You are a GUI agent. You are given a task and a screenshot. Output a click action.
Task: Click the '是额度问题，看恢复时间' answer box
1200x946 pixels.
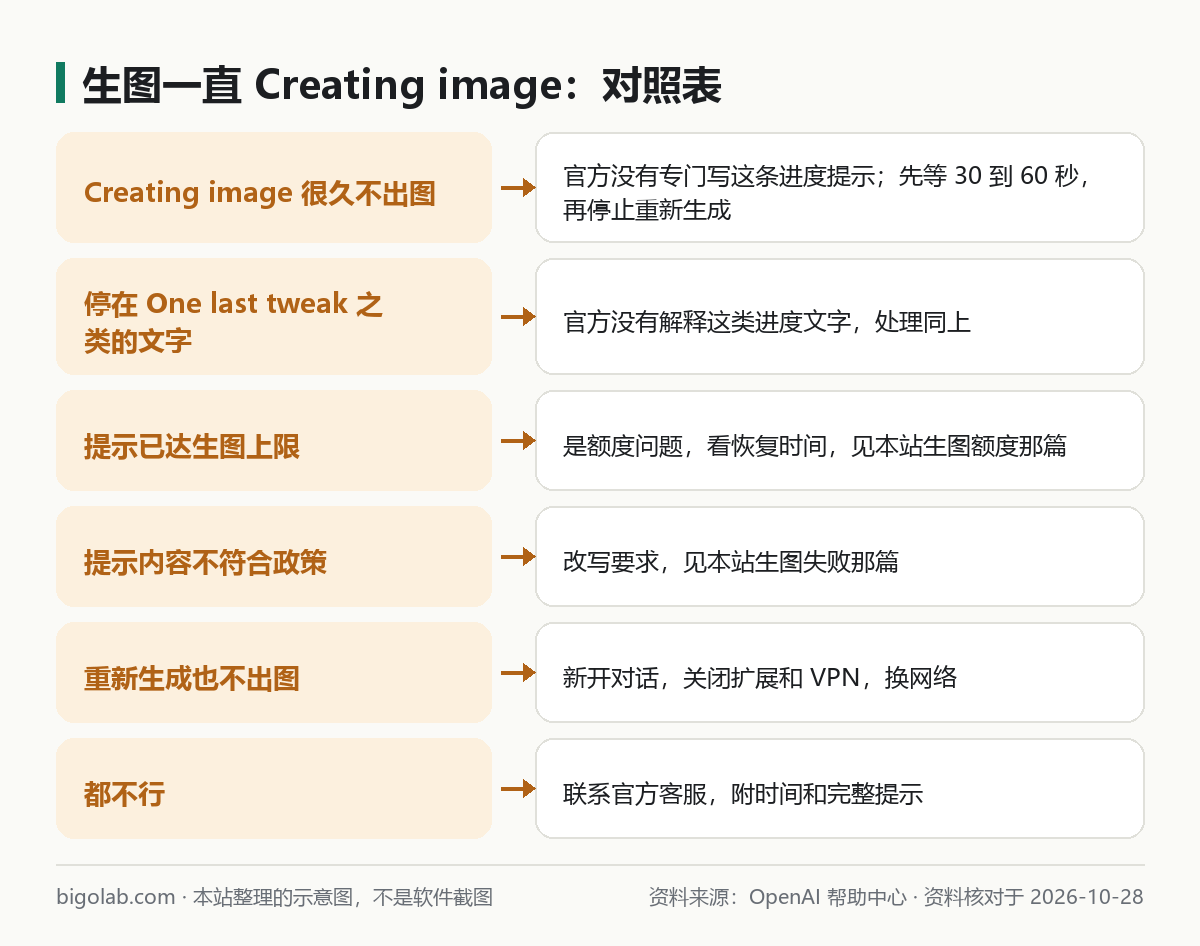pos(840,441)
